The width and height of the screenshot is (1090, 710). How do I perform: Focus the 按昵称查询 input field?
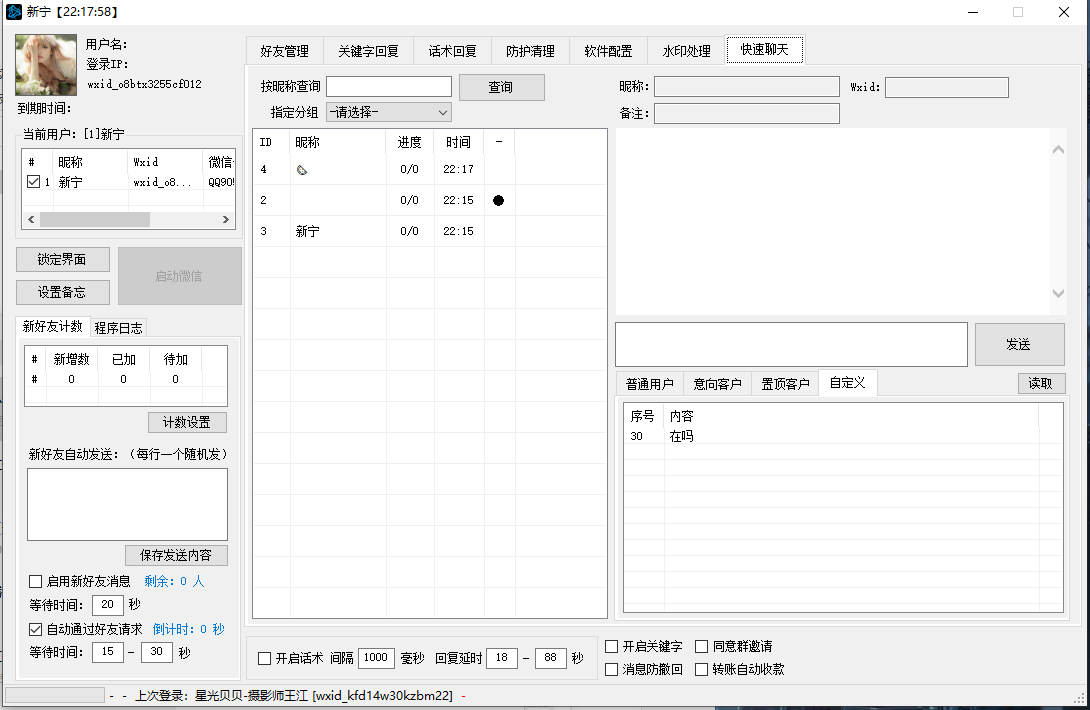(x=388, y=87)
